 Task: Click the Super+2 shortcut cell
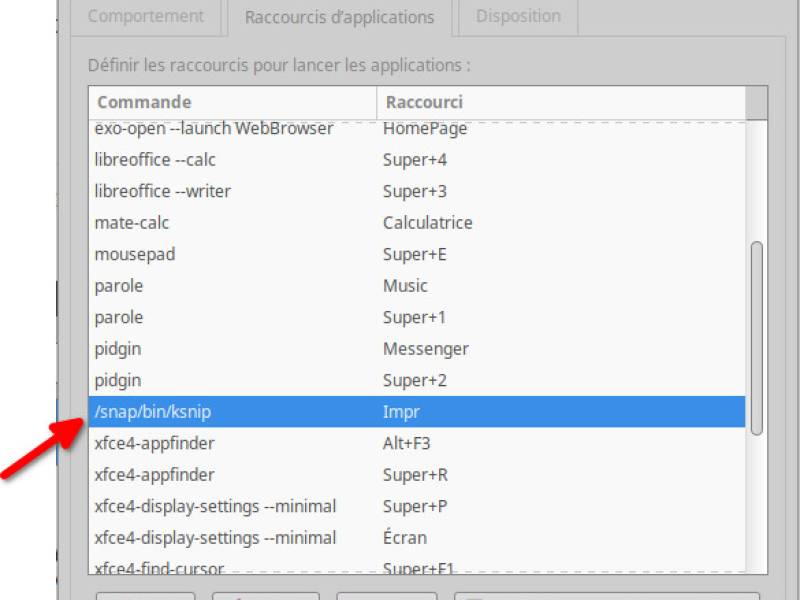(414, 381)
